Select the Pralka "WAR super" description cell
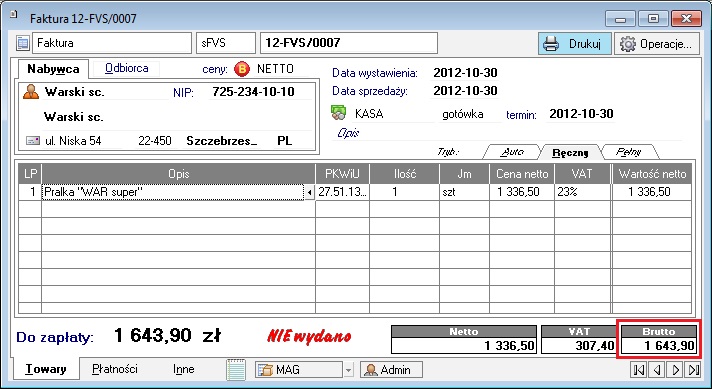This screenshot has height=389, width=712. point(173,192)
